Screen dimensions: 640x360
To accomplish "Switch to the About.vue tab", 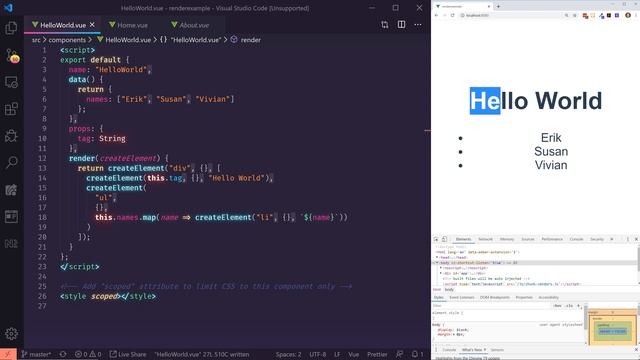I will (x=190, y=25).
